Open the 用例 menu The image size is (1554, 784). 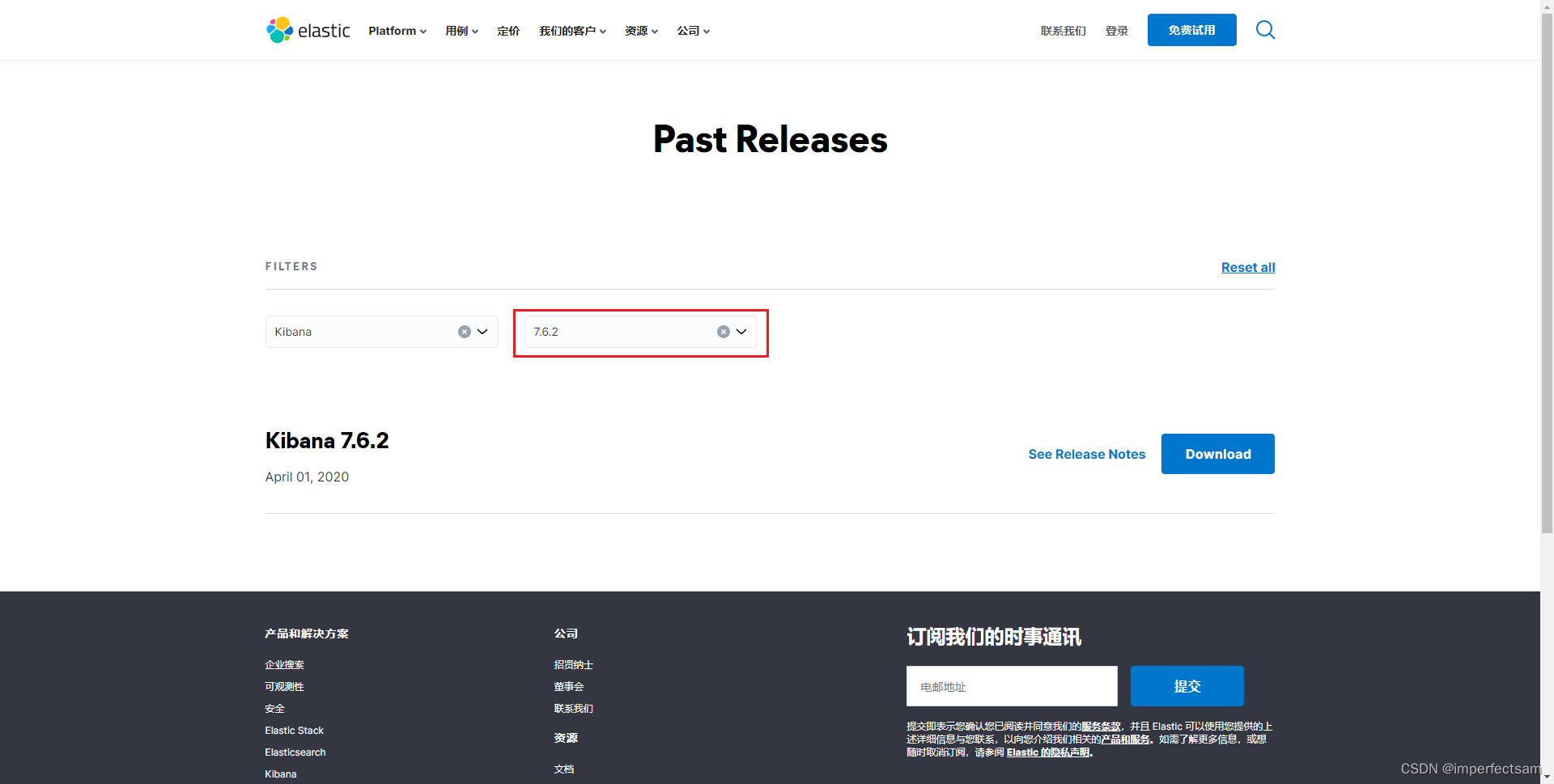tap(462, 31)
